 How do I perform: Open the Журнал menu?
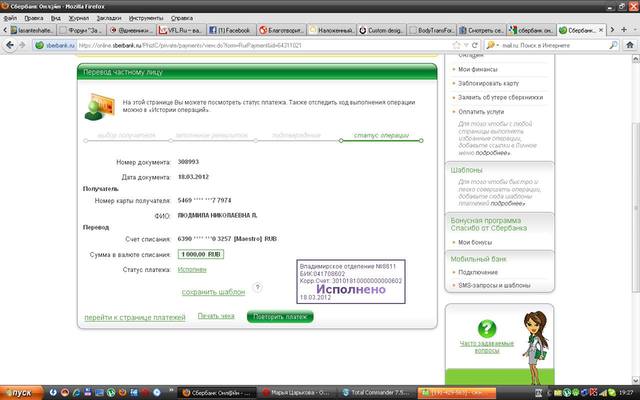[78, 18]
